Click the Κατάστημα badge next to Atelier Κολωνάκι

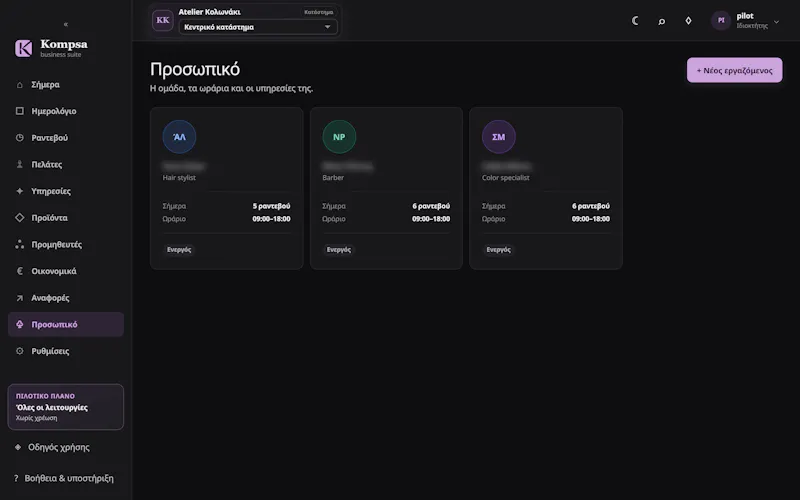click(318, 12)
